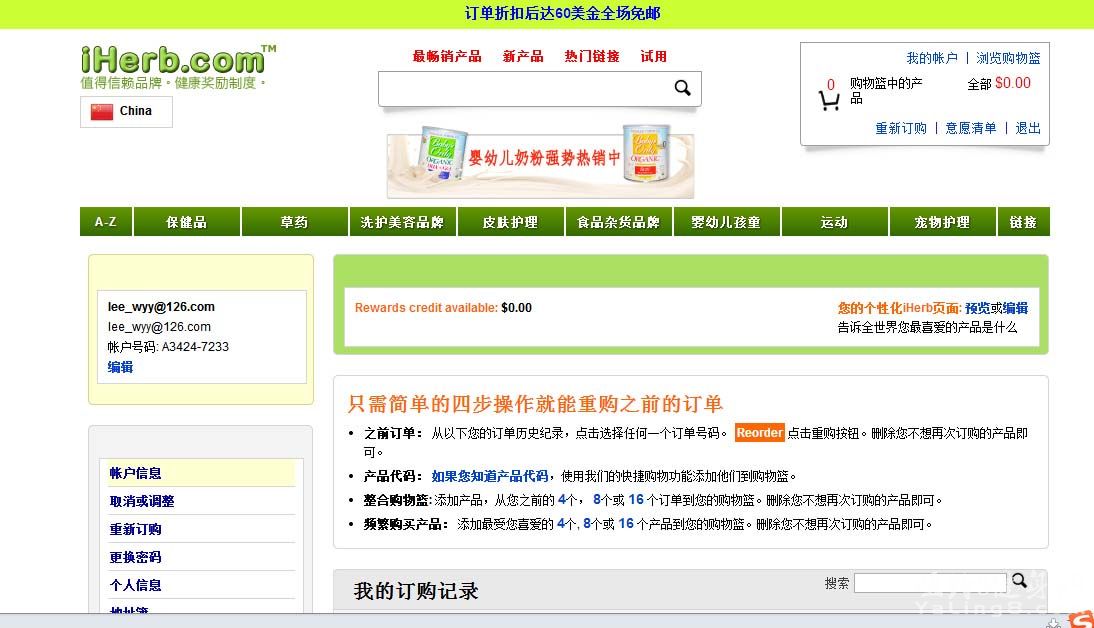The height and width of the screenshot is (628, 1094).
Task: Click 8个 in the 频繁购买产品 line
Action: [x=592, y=523]
